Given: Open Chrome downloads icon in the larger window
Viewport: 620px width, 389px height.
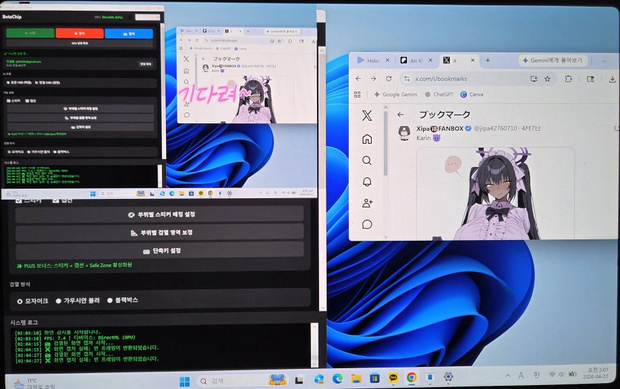Looking at the screenshot, I should [x=612, y=79].
